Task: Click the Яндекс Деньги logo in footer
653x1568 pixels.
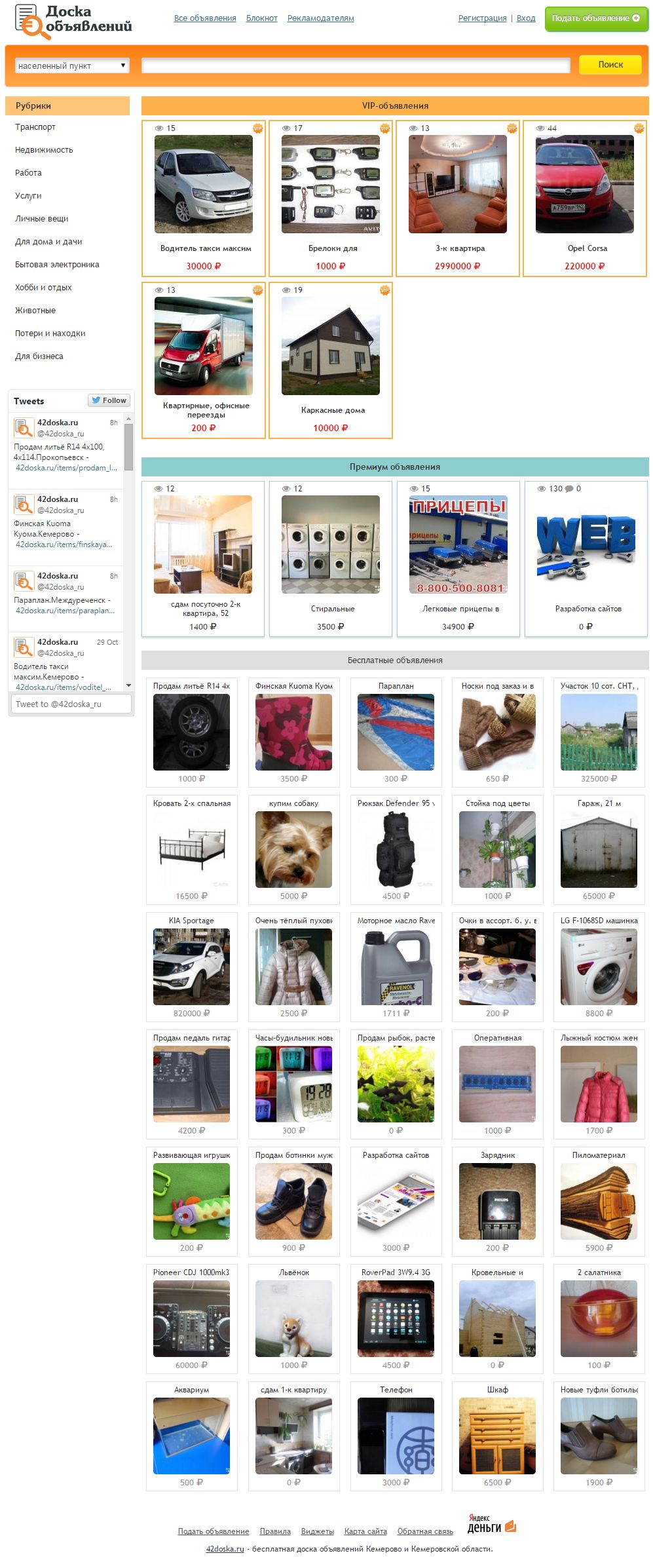Action: [492, 1523]
